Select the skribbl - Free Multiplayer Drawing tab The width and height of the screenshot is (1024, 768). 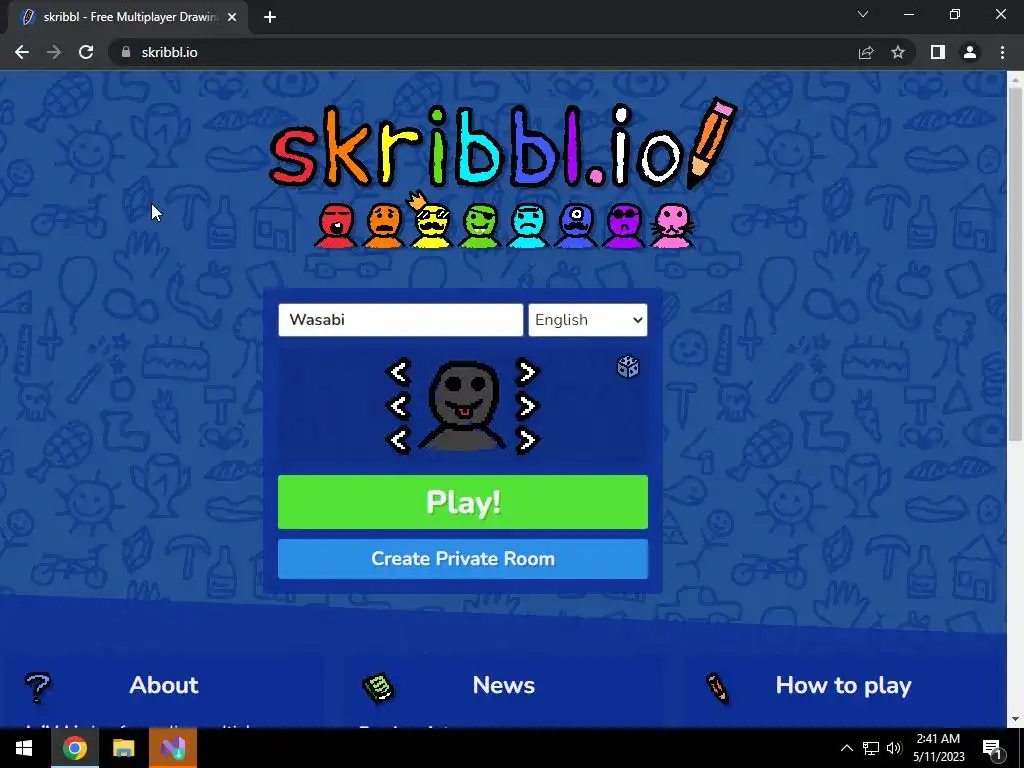(x=127, y=17)
